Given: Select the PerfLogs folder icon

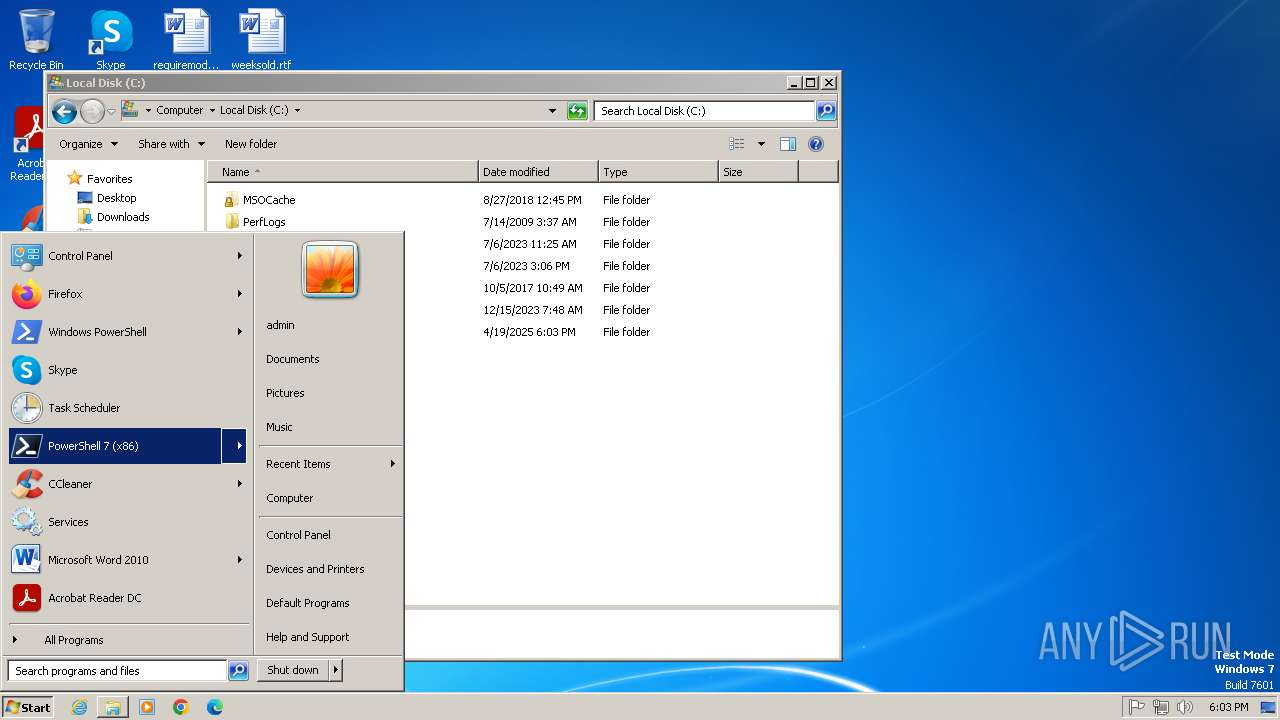Looking at the screenshot, I should coord(231,222).
